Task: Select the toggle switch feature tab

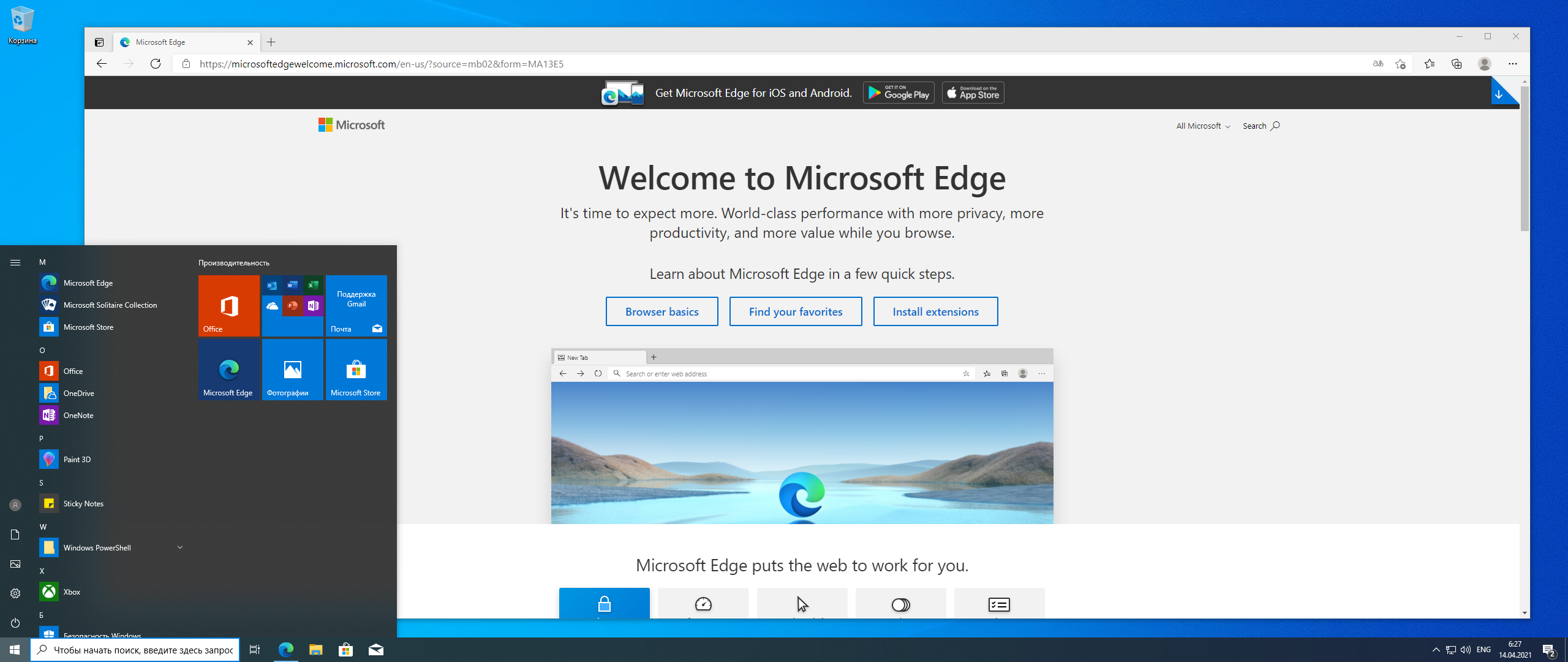Action: click(x=901, y=603)
